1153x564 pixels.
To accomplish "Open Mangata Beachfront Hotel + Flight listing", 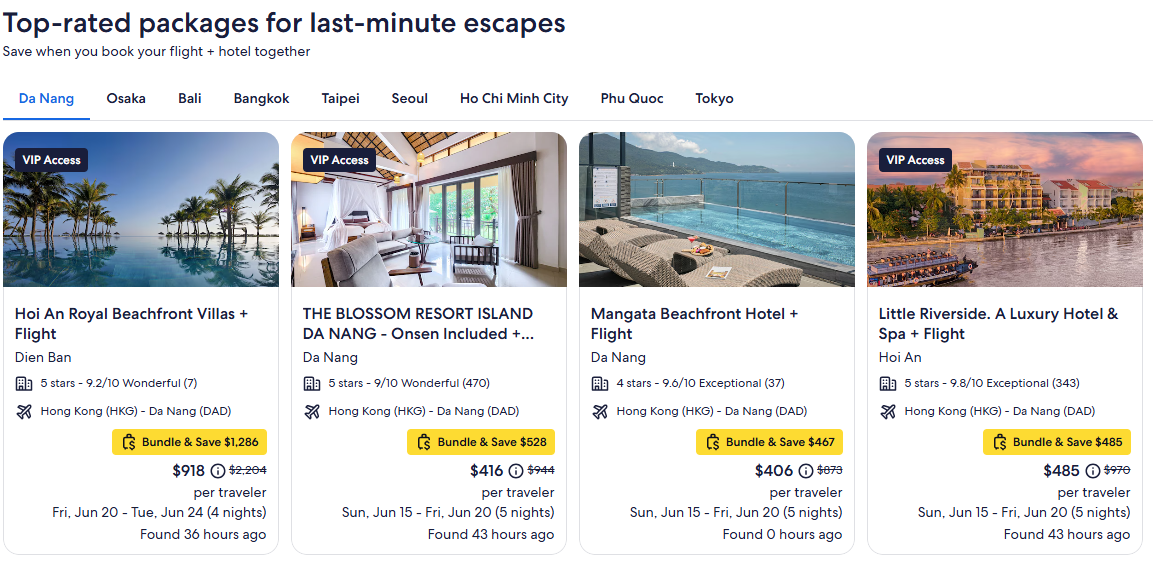I will click(694, 323).
